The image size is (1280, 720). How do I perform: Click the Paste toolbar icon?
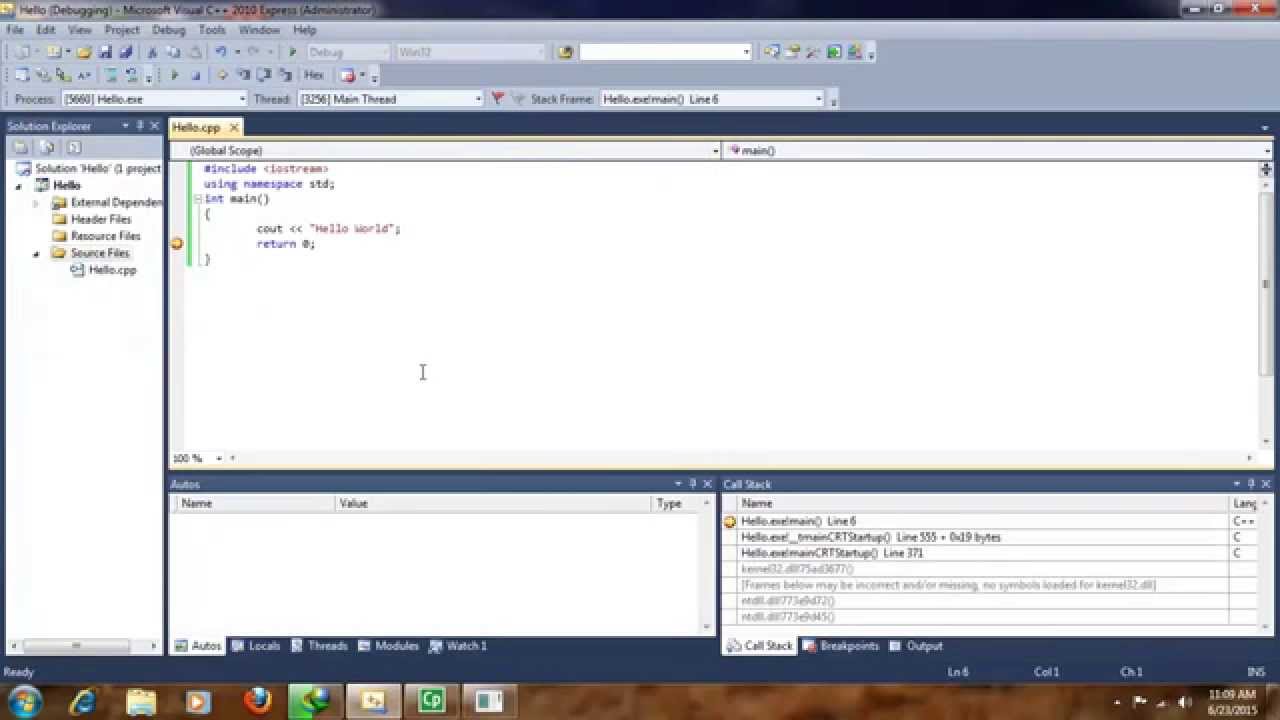(x=196, y=52)
